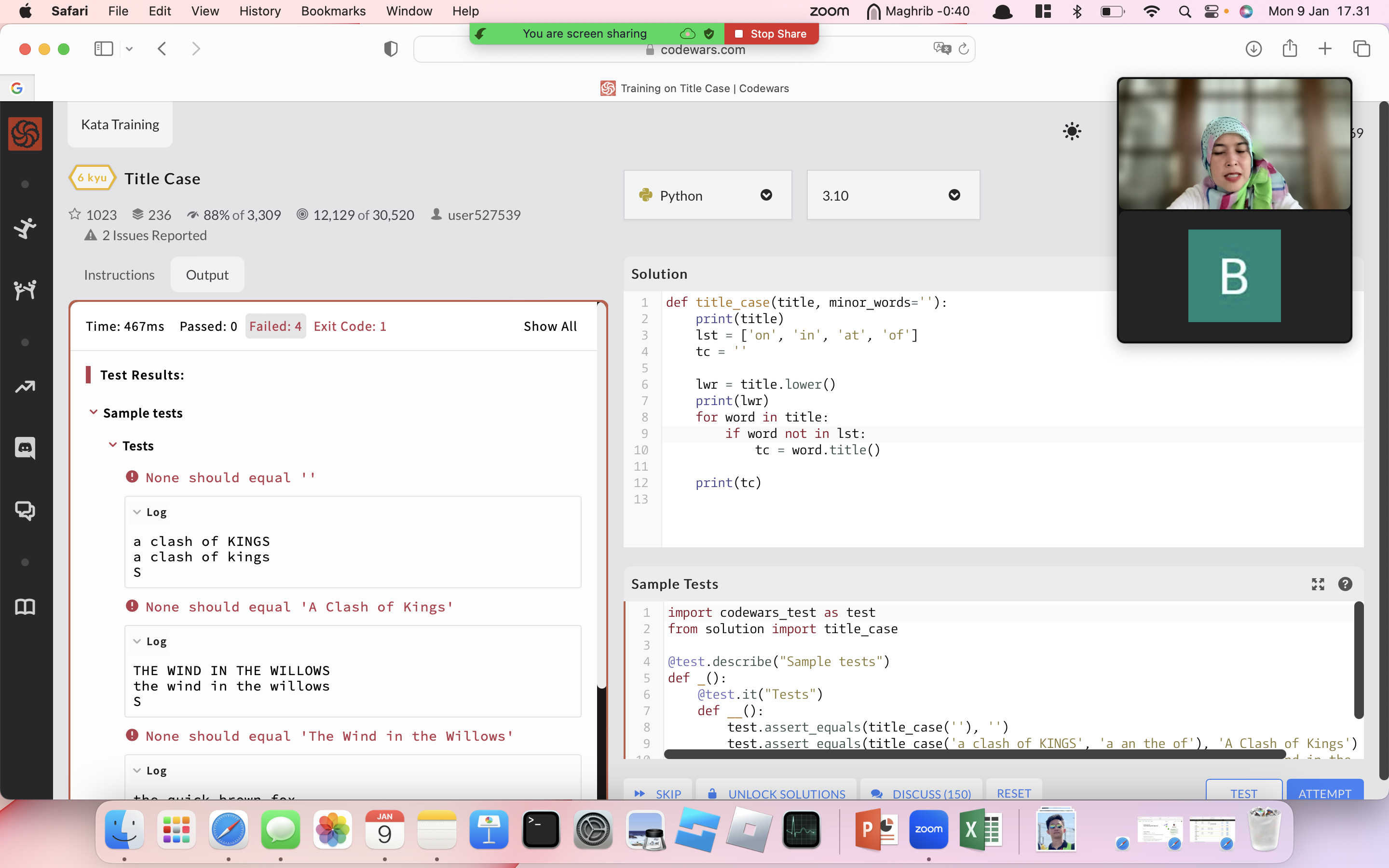Click the codewars.com address bar
Screen dimensions: 1389x868
pos(694,49)
